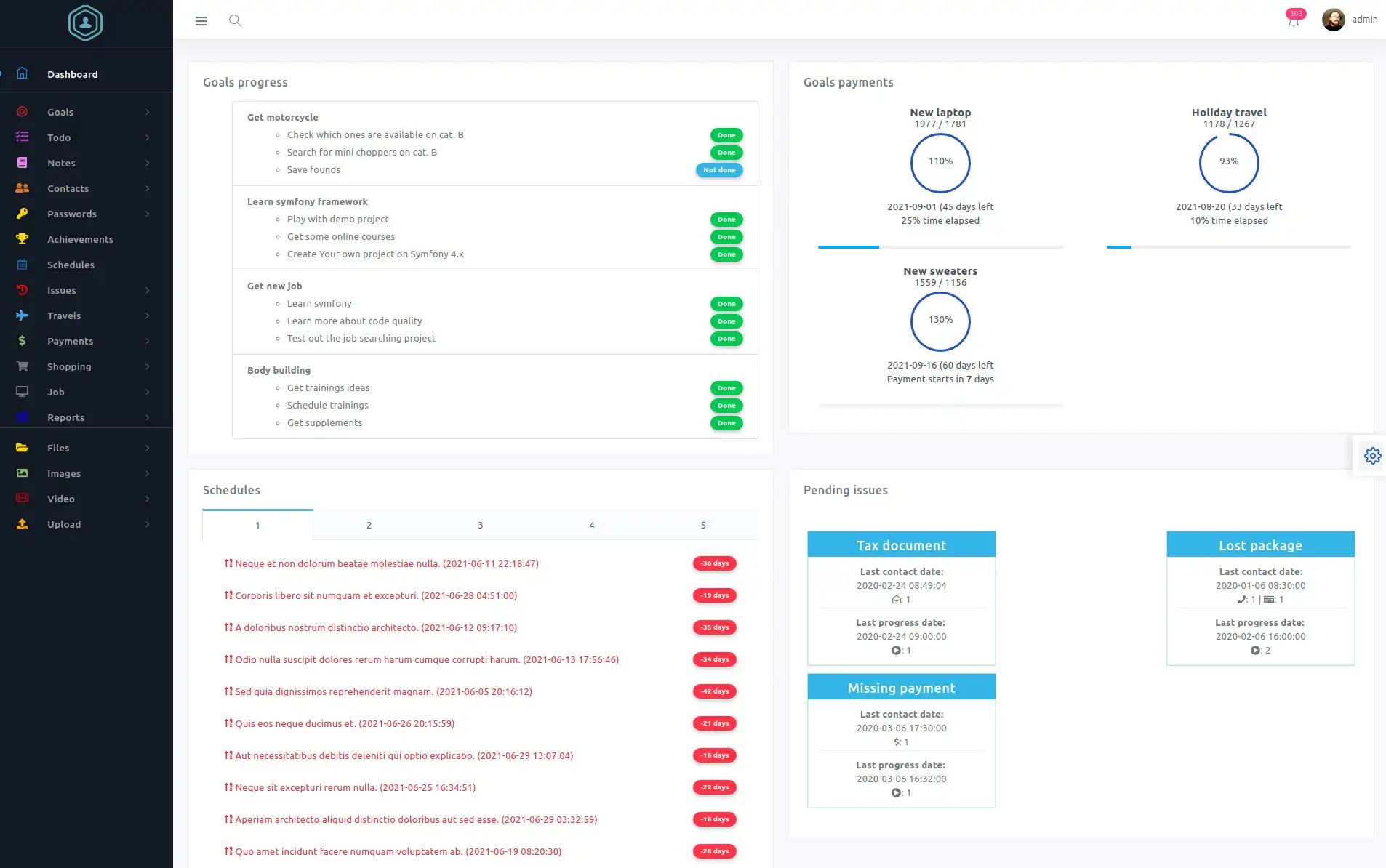
Task: Switch to Schedules tab 3
Action: [480, 525]
